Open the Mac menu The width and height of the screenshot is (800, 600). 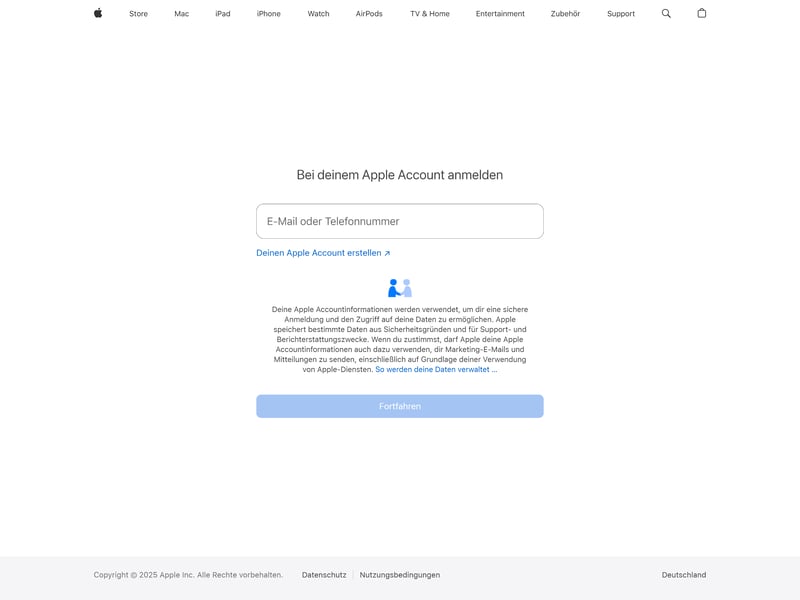182,14
